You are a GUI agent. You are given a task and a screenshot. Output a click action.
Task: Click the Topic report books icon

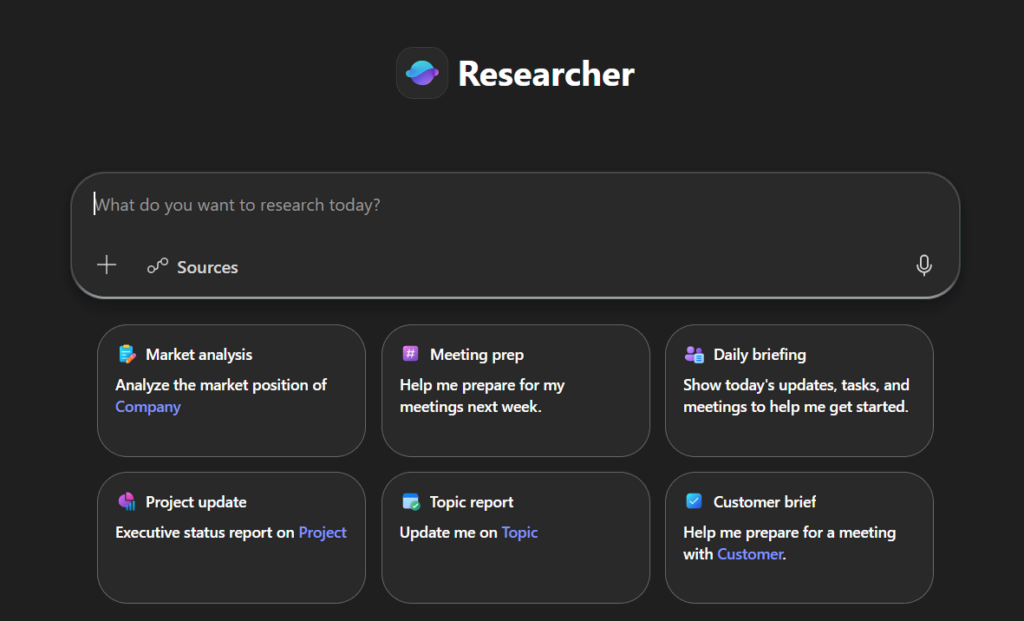(x=410, y=501)
